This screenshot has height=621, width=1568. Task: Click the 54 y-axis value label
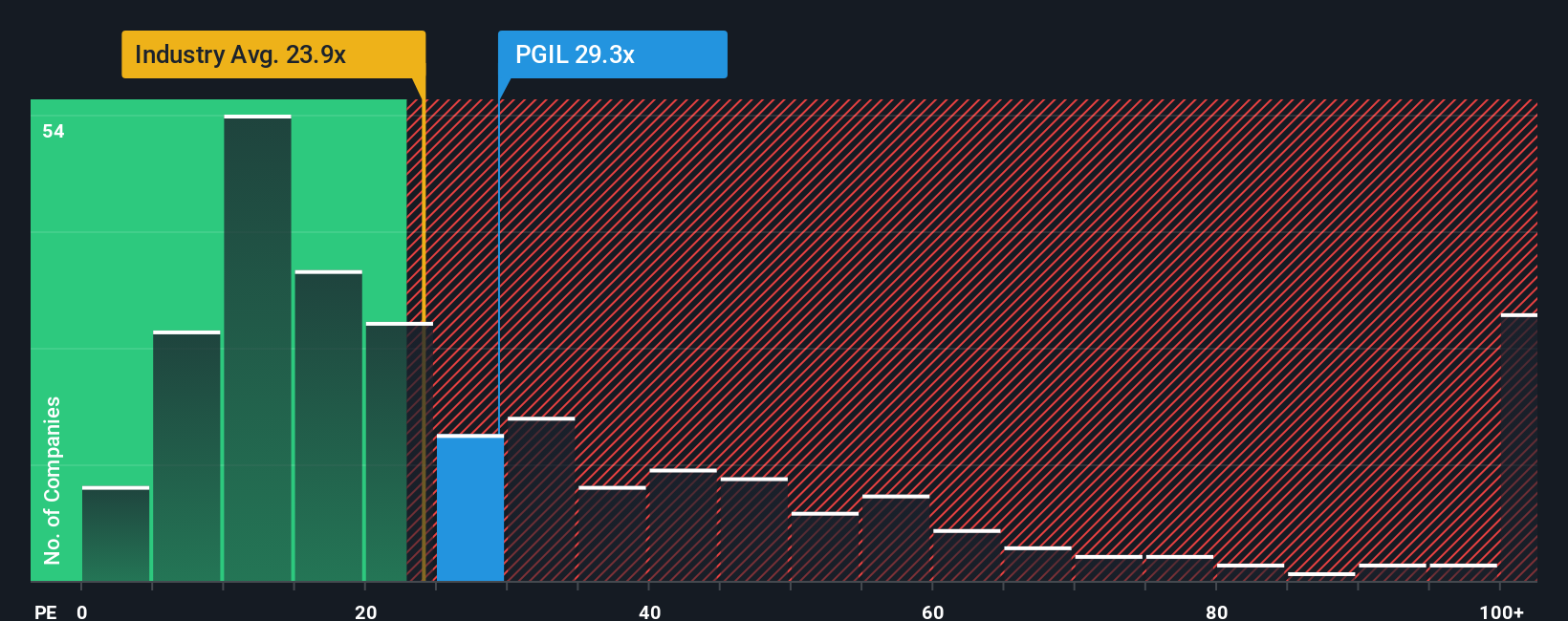click(54, 131)
